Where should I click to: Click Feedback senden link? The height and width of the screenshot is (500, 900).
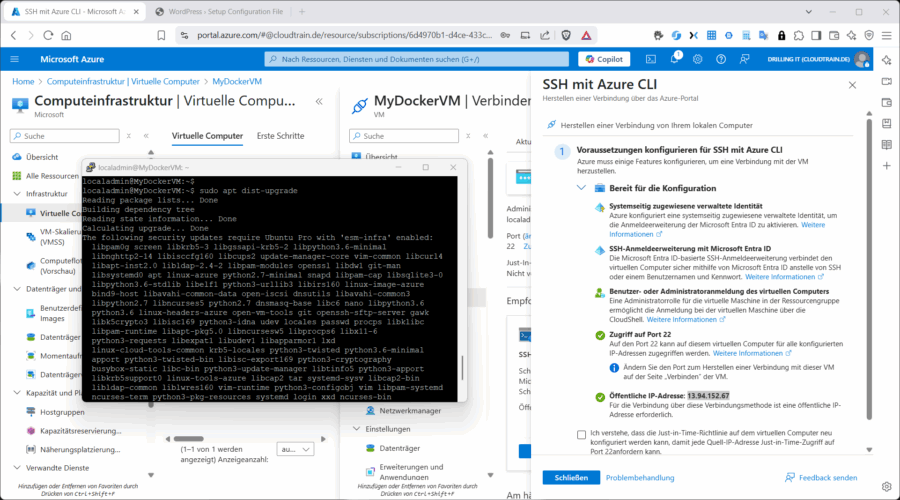(x=821, y=478)
